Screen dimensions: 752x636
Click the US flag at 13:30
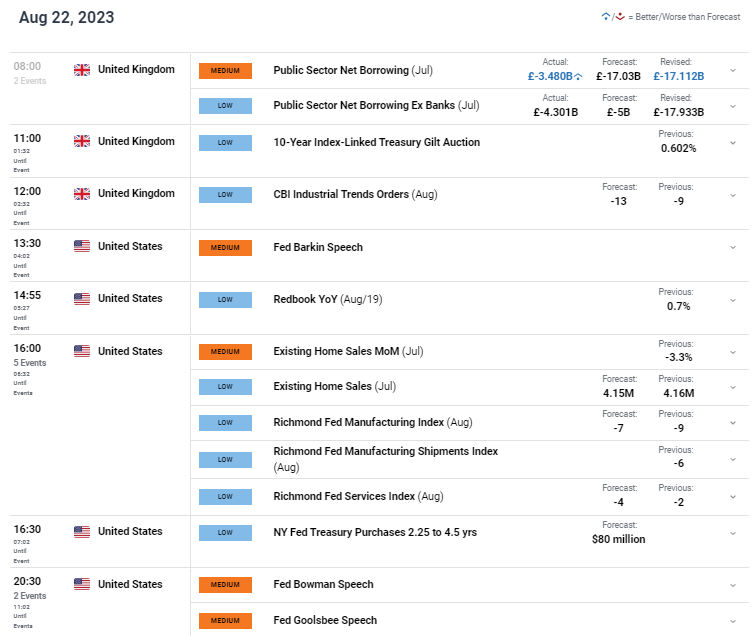pos(82,246)
